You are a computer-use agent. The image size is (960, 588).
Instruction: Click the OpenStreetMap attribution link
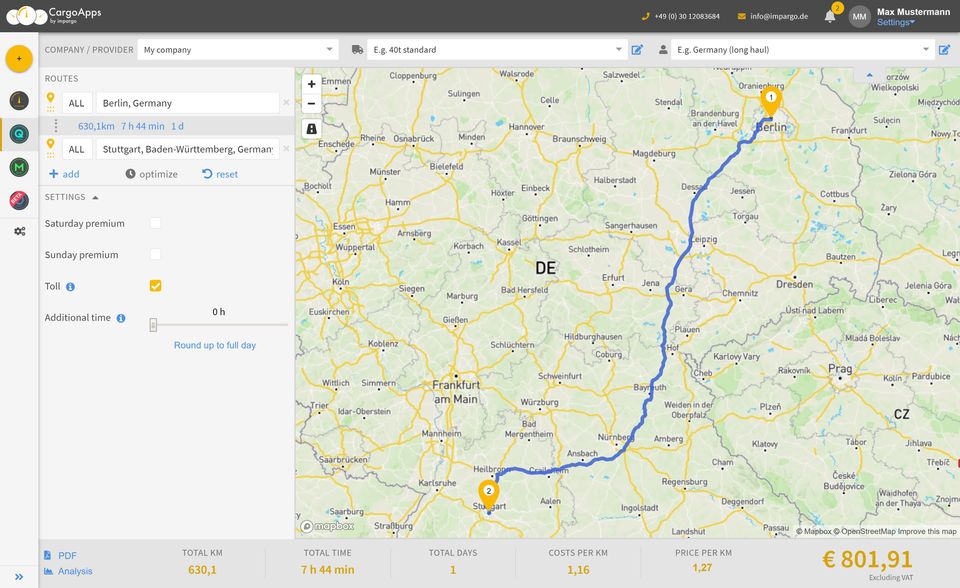click(864, 531)
